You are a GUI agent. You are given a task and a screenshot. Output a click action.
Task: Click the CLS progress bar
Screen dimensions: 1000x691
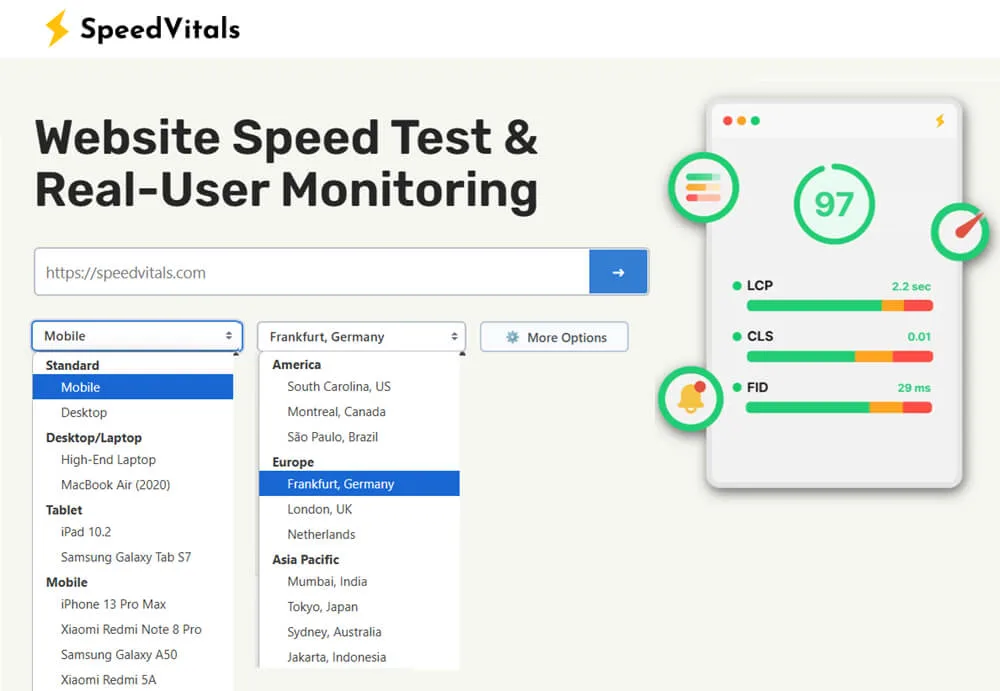point(839,356)
